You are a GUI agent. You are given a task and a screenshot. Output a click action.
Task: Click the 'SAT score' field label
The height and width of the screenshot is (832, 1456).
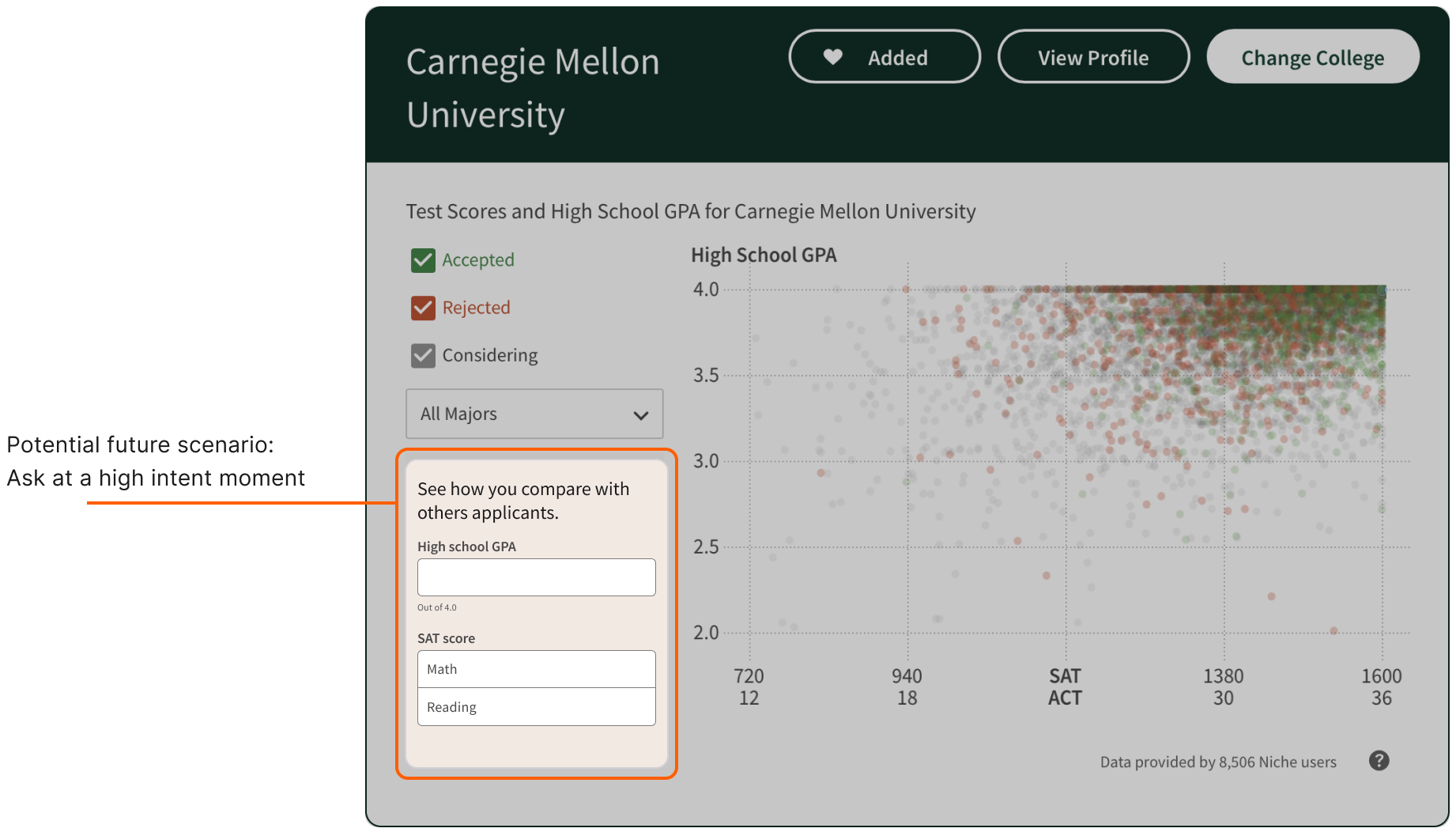(446, 638)
